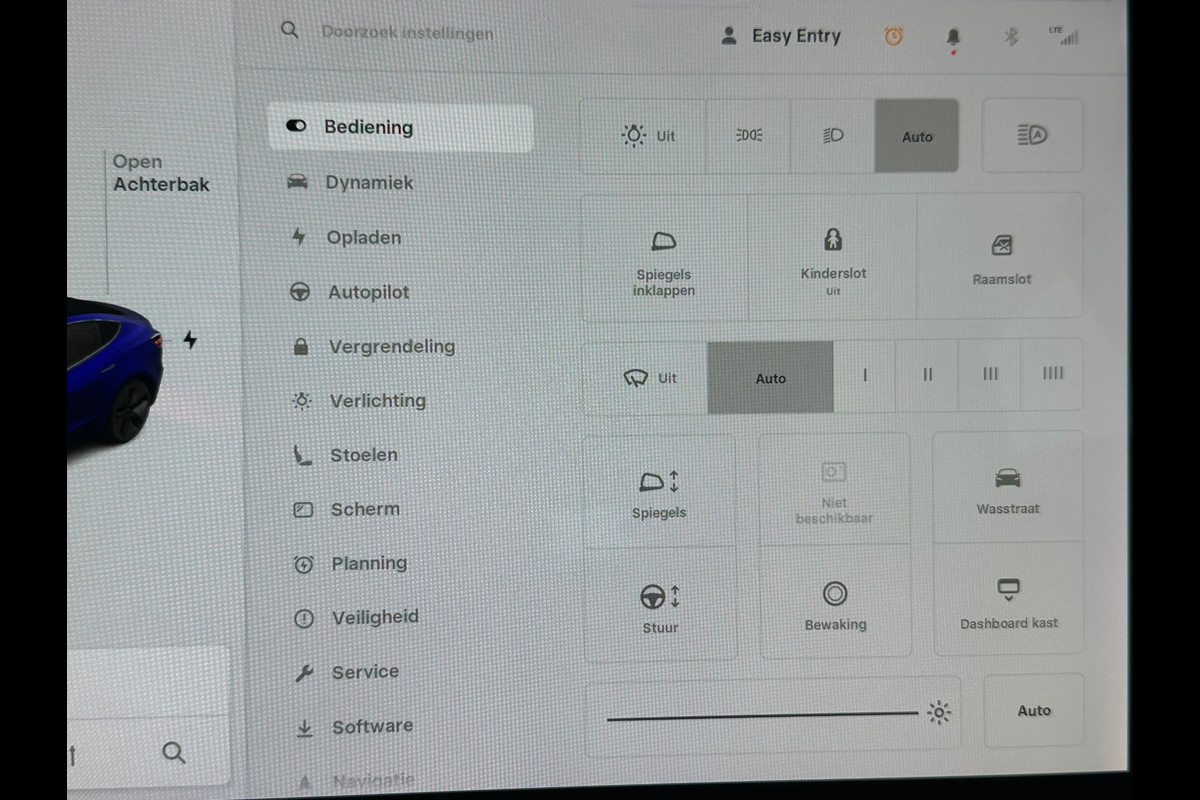Image resolution: width=1200 pixels, height=800 pixels.
Task: Set wipers to Auto mode
Action: (770, 378)
